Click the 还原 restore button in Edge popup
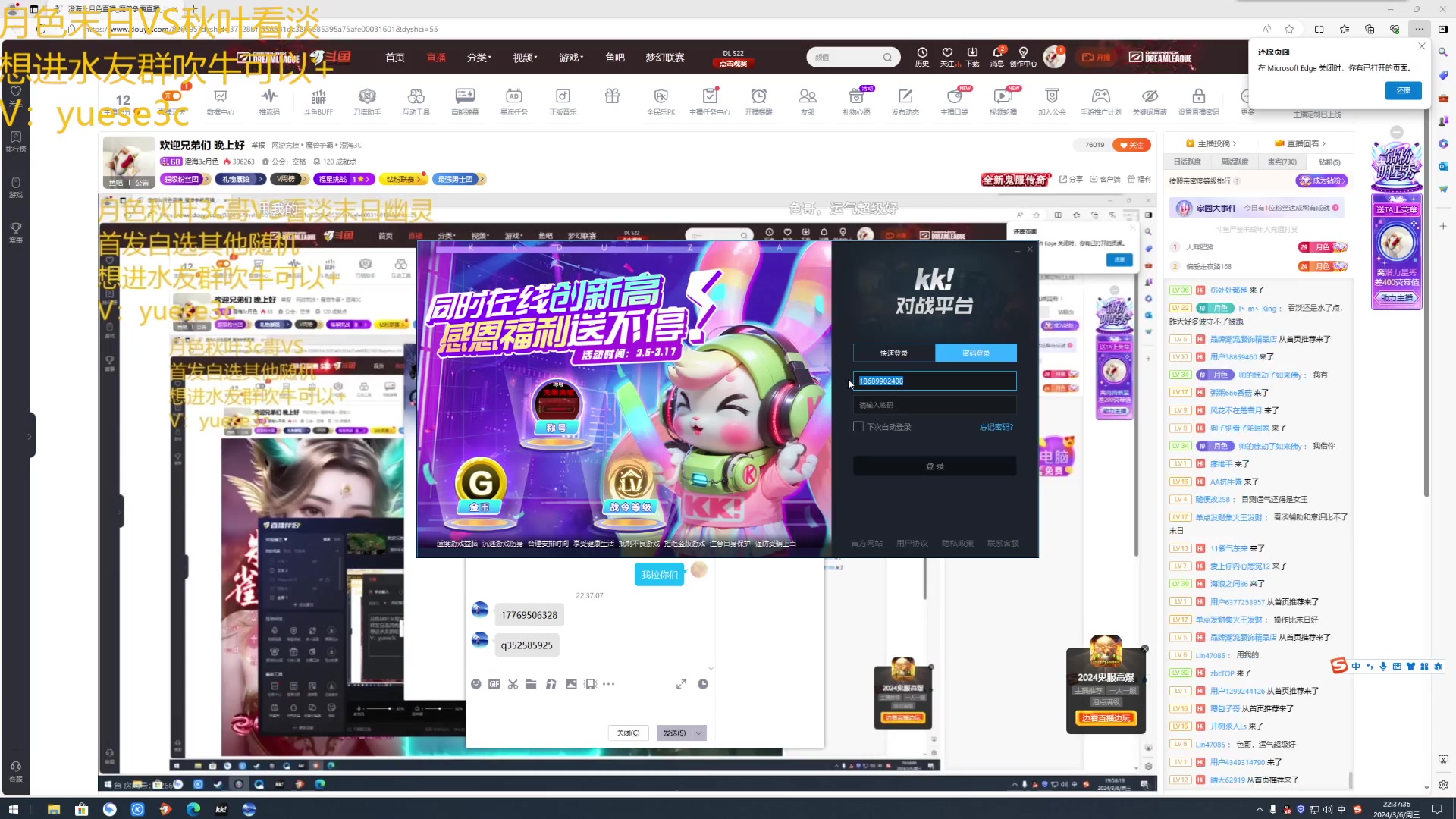This screenshot has width=1456, height=819. point(1404,90)
